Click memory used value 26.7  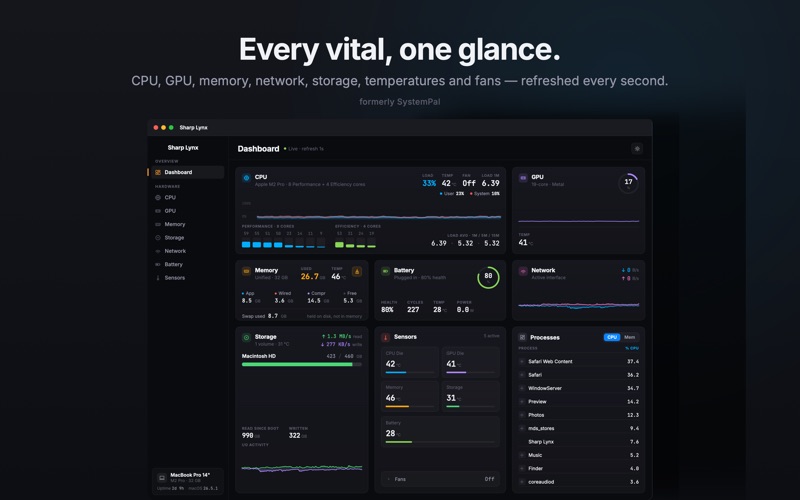(x=310, y=277)
